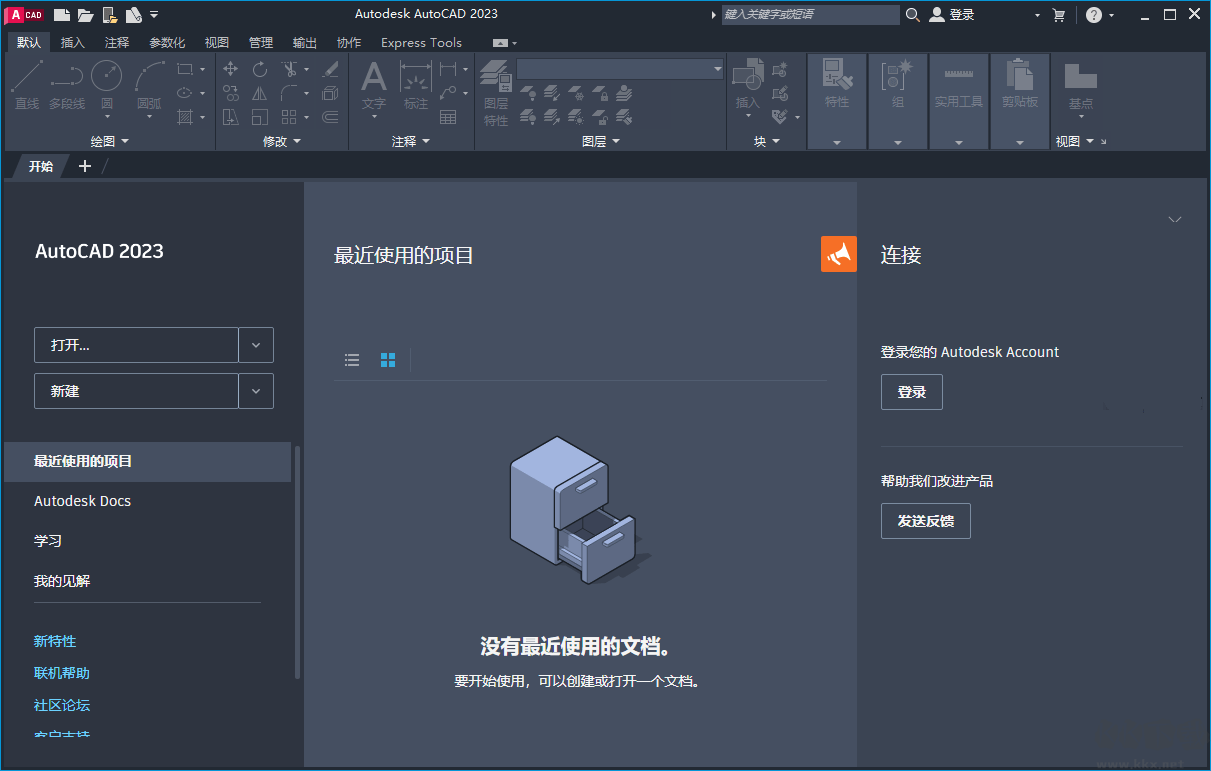
Task: Open the Express Tools ribbon tab
Action: pyautogui.click(x=421, y=42)
